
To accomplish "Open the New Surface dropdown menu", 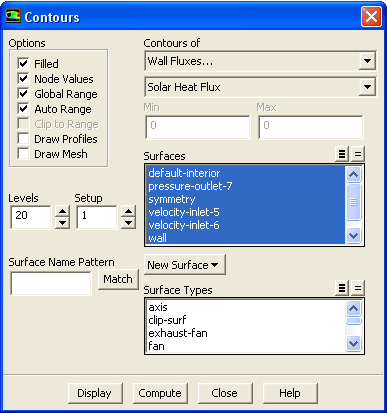I will point(185,265).
